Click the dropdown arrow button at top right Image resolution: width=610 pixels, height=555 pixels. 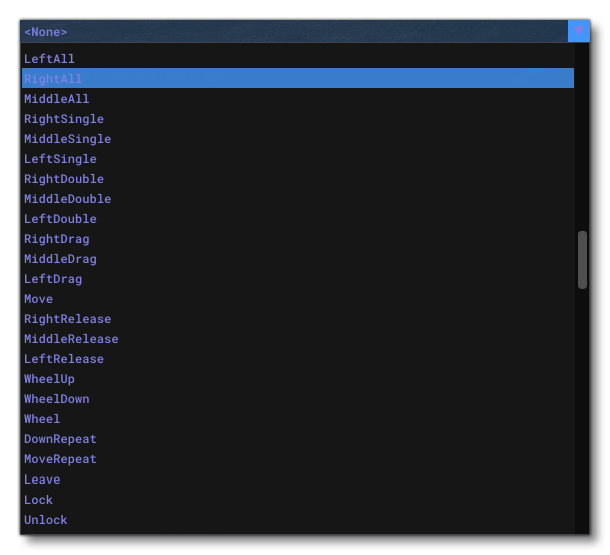click(x=578, y=32)
